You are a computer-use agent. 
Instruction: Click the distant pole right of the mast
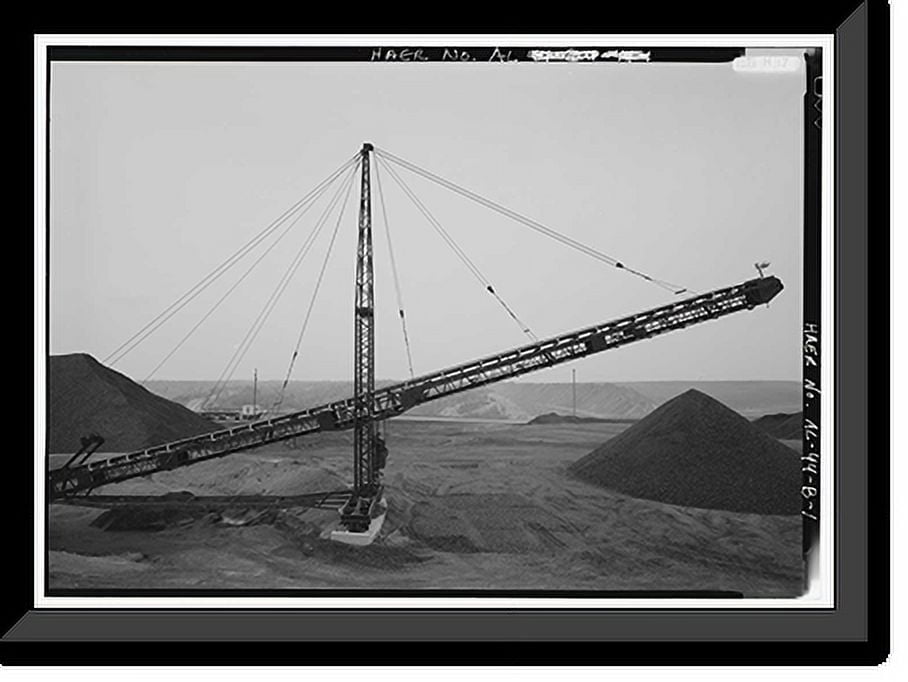click(x=573, y=392)
